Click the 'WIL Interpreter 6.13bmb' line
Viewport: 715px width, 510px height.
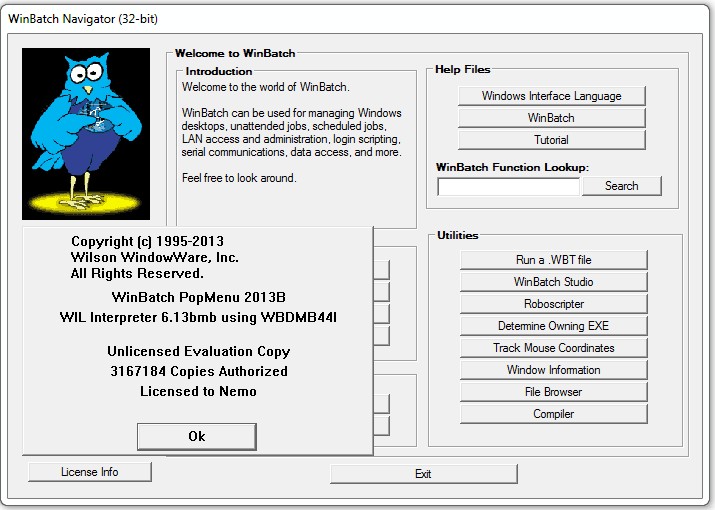click(198, 317)
